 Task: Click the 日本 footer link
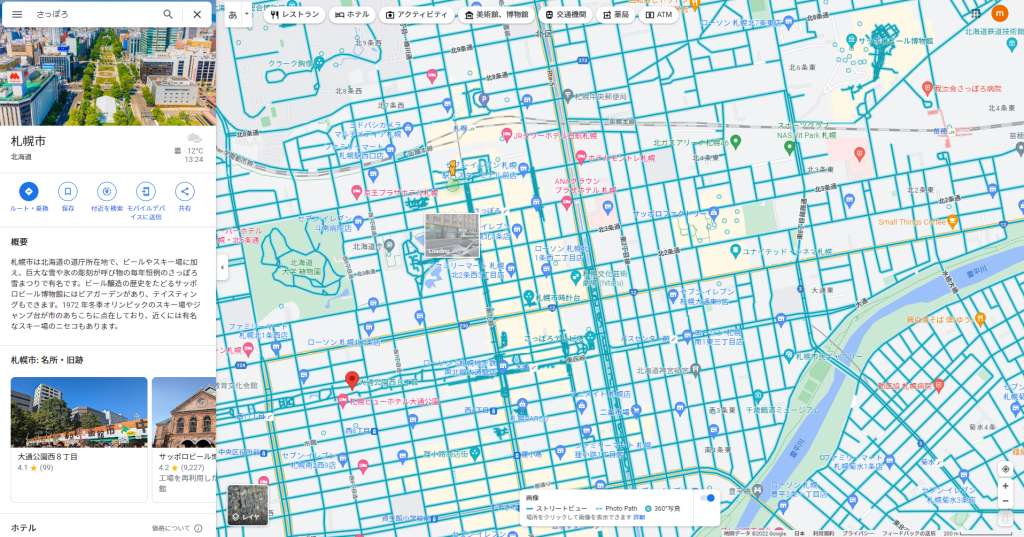(x=799, y=533)
